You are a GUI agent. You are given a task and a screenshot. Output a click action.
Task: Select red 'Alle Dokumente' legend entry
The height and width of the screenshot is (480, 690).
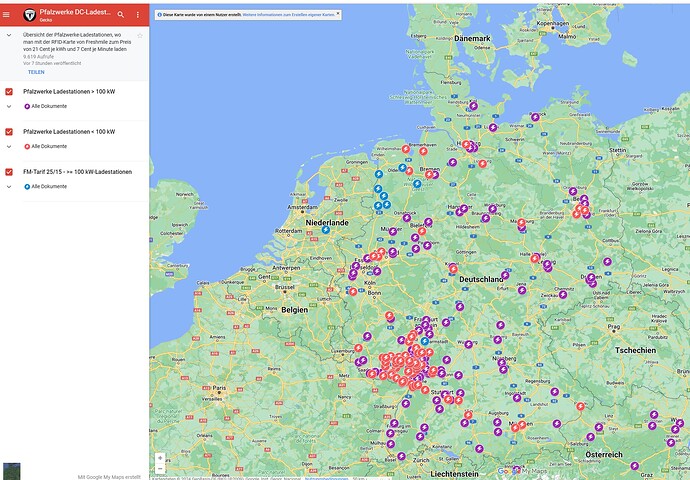(x=46, y=147)
